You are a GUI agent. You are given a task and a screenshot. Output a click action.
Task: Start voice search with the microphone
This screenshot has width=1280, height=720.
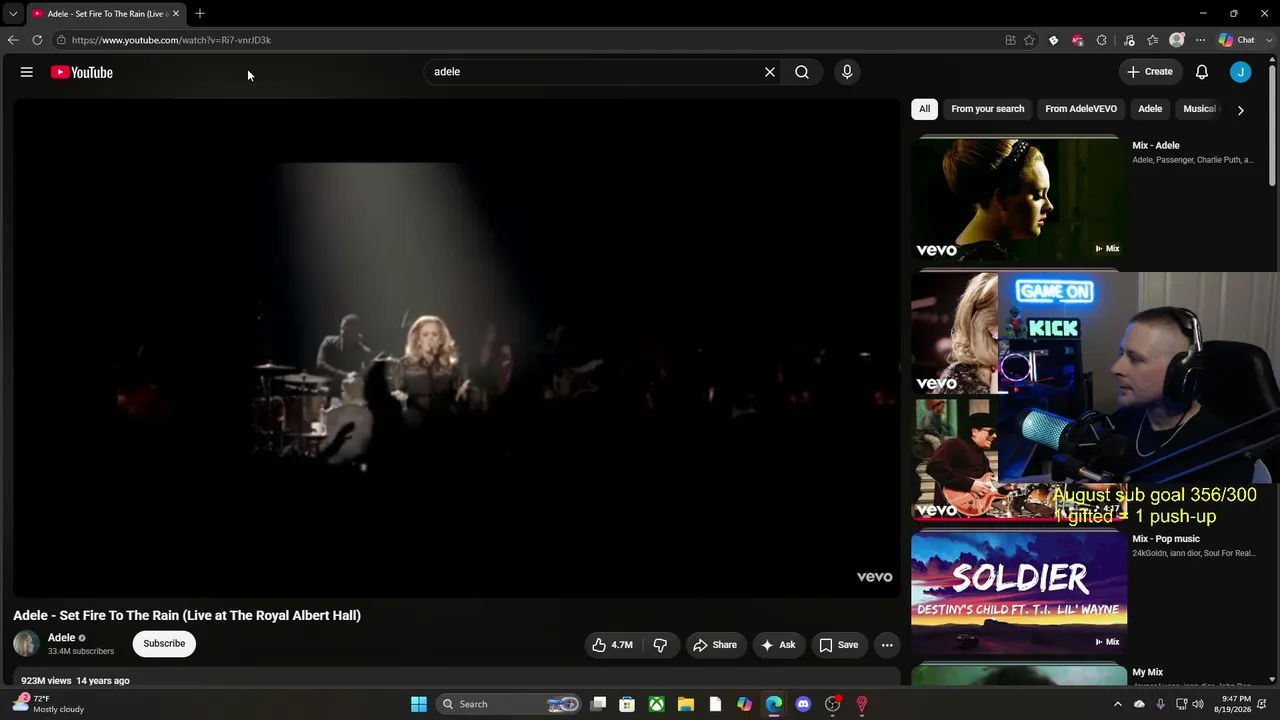tap(847, 72)
